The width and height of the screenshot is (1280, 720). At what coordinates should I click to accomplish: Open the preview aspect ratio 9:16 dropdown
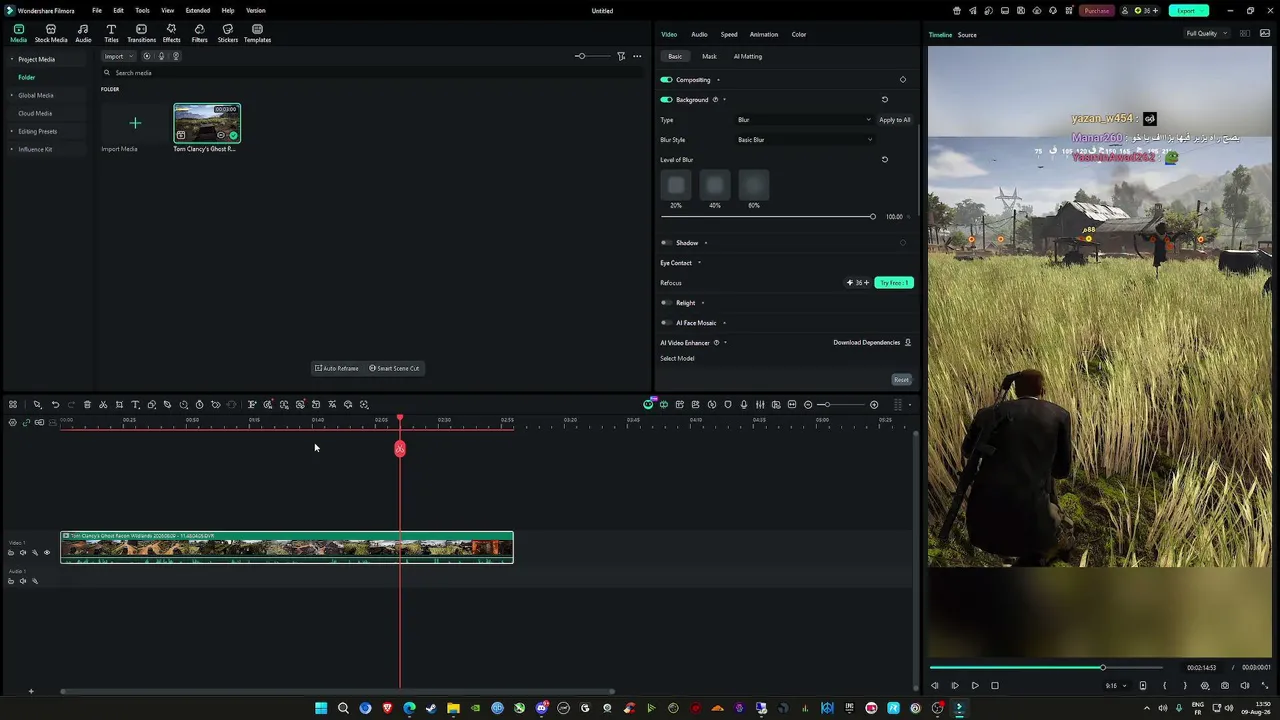1114,686
